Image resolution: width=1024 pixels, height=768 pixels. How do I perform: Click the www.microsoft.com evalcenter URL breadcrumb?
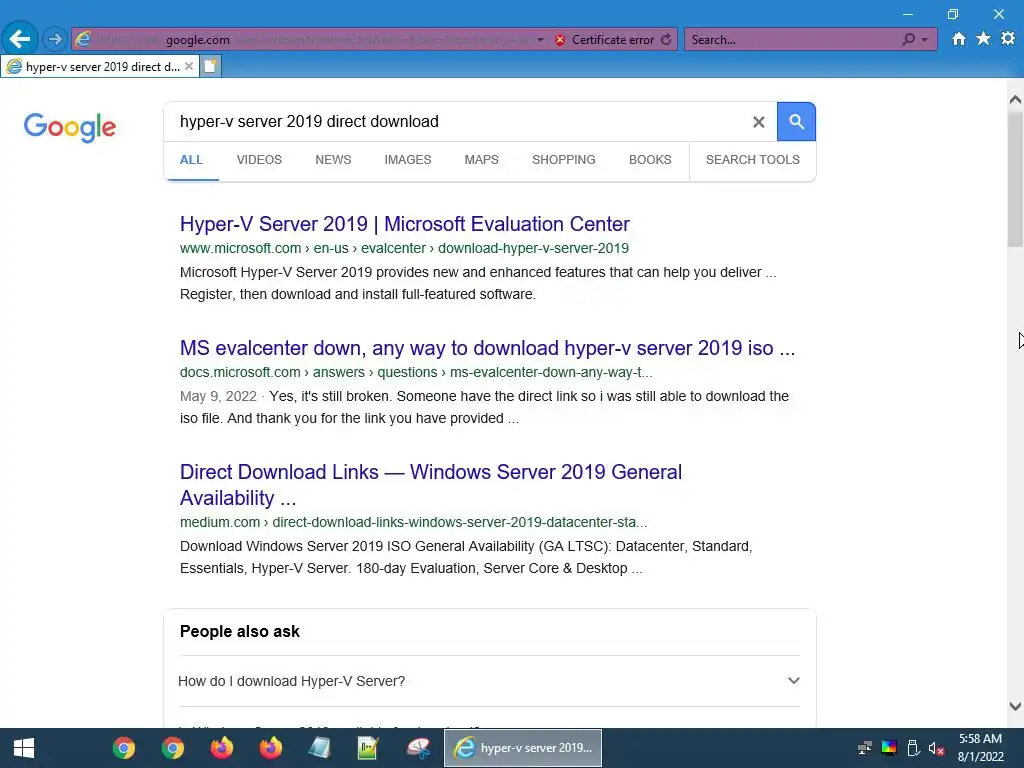coord(404,248)
